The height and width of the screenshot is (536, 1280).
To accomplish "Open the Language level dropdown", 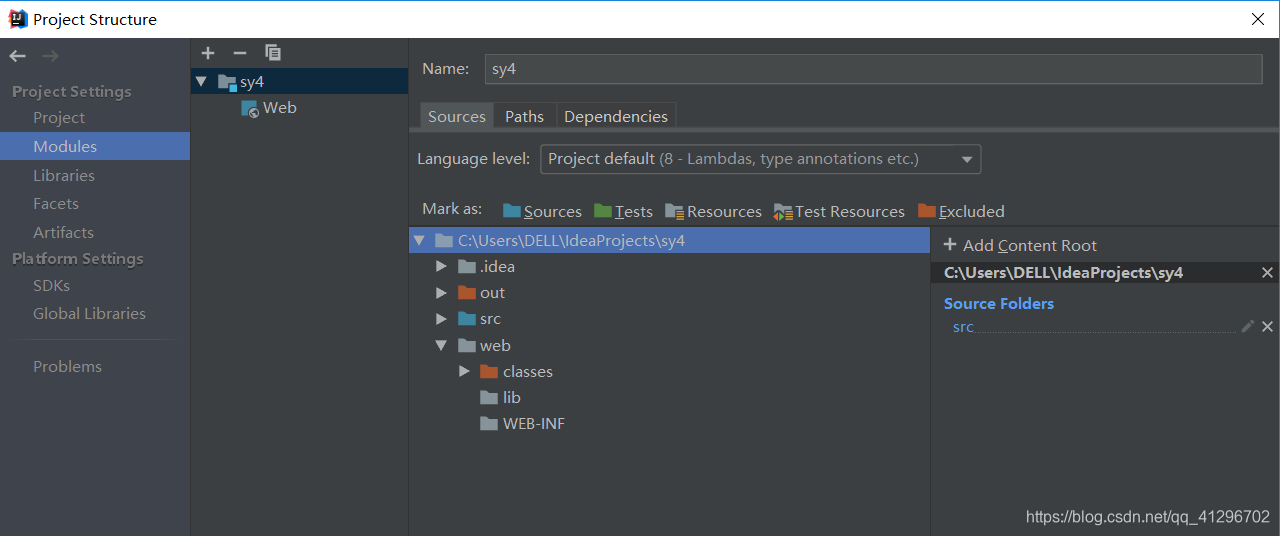I will (760, 159).
